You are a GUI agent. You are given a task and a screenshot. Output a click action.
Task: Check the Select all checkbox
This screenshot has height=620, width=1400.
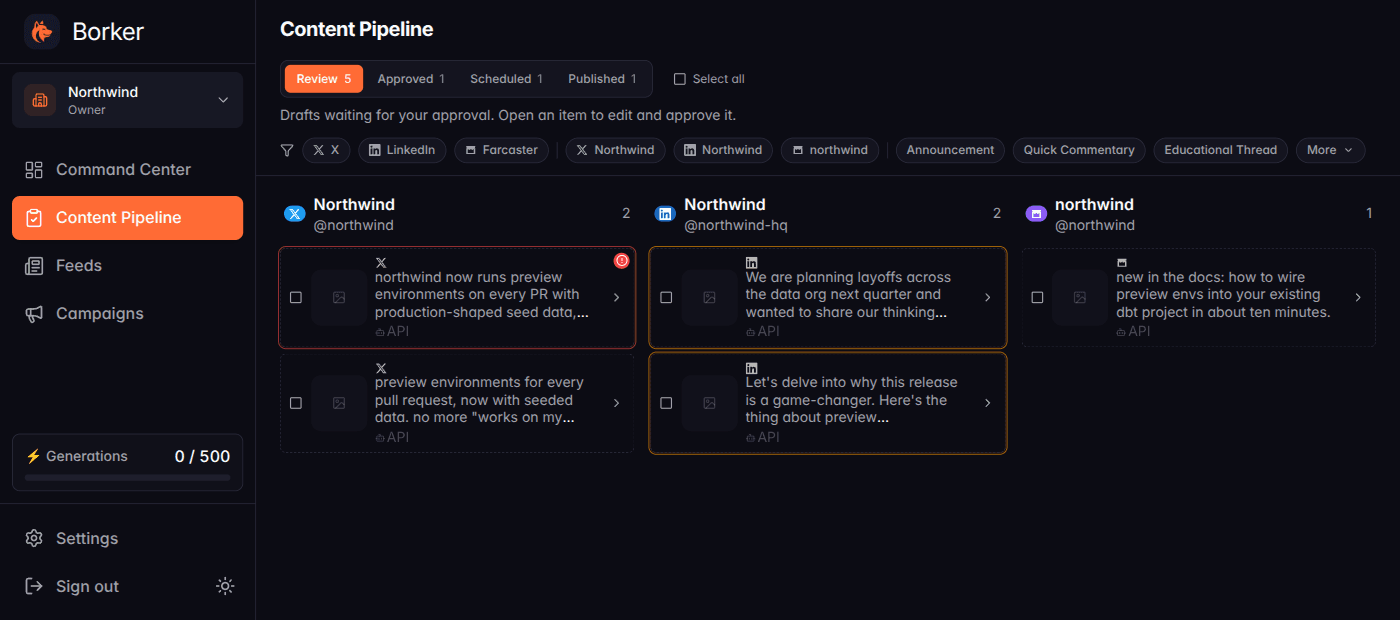point(680,79)
